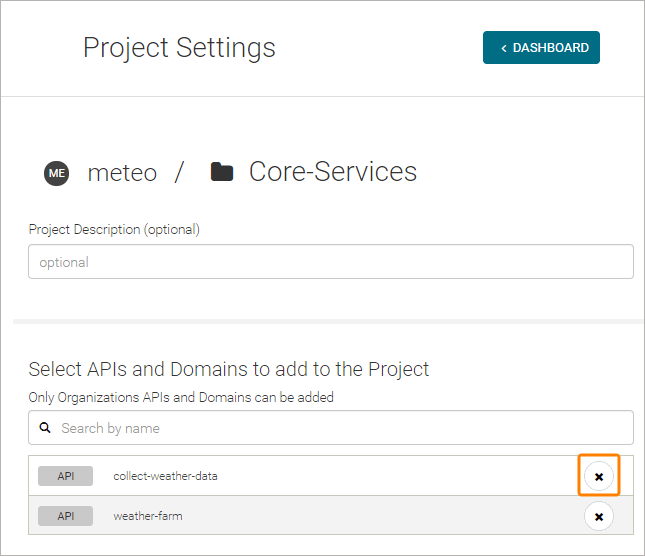Viewport: 645px width, 556px height.
Task: Click the Select APIs and Domains heading
Action: [229, 369]
